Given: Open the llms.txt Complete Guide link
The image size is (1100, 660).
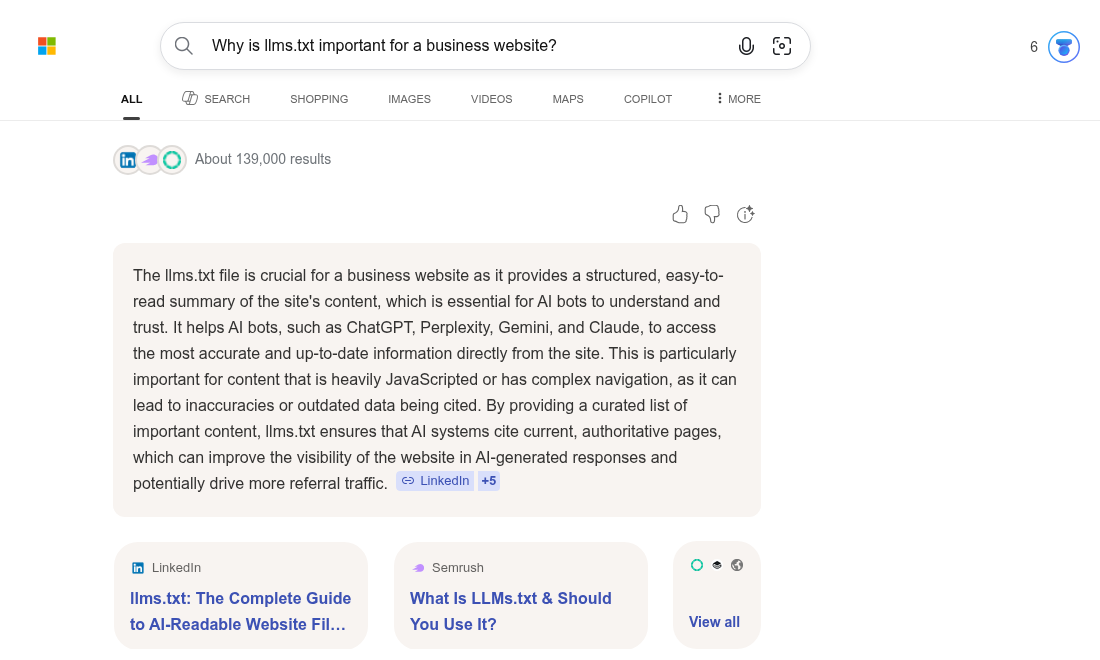Looking at the screenshot, I should (x=241, y=611).
